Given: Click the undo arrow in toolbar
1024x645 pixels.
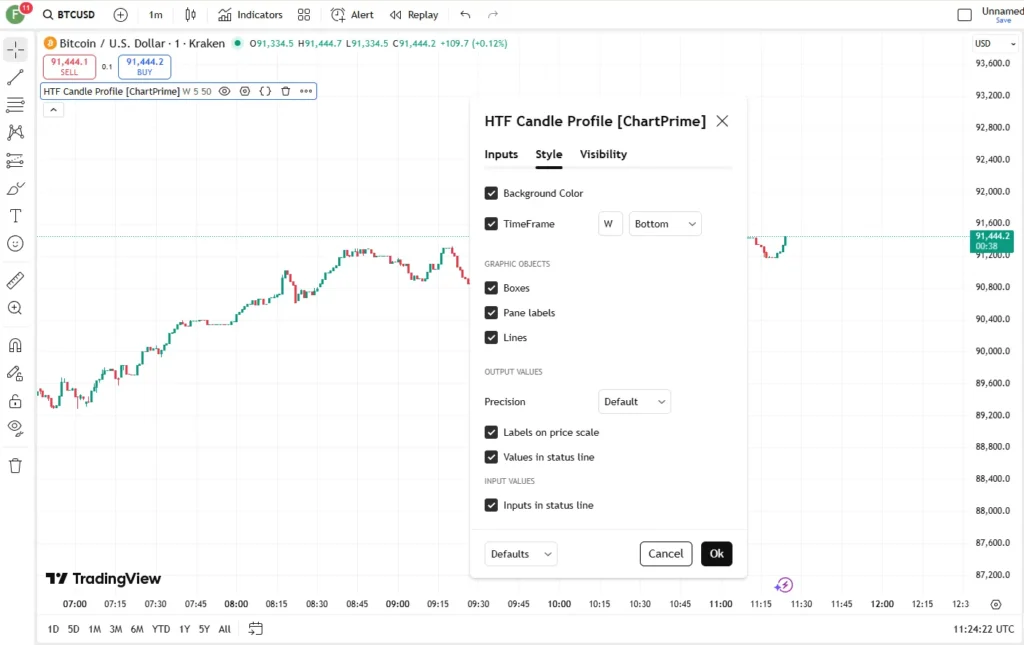Looking at the screenshot, I should pyautogui.click(x=465, y=14).
